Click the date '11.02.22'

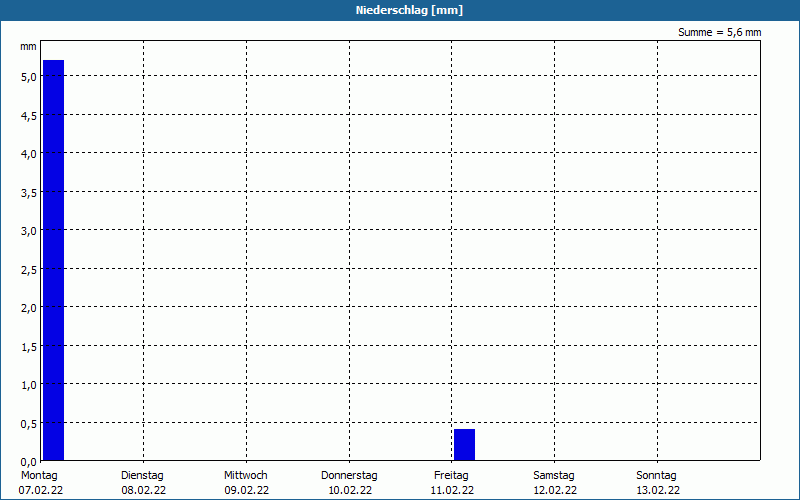452,490
